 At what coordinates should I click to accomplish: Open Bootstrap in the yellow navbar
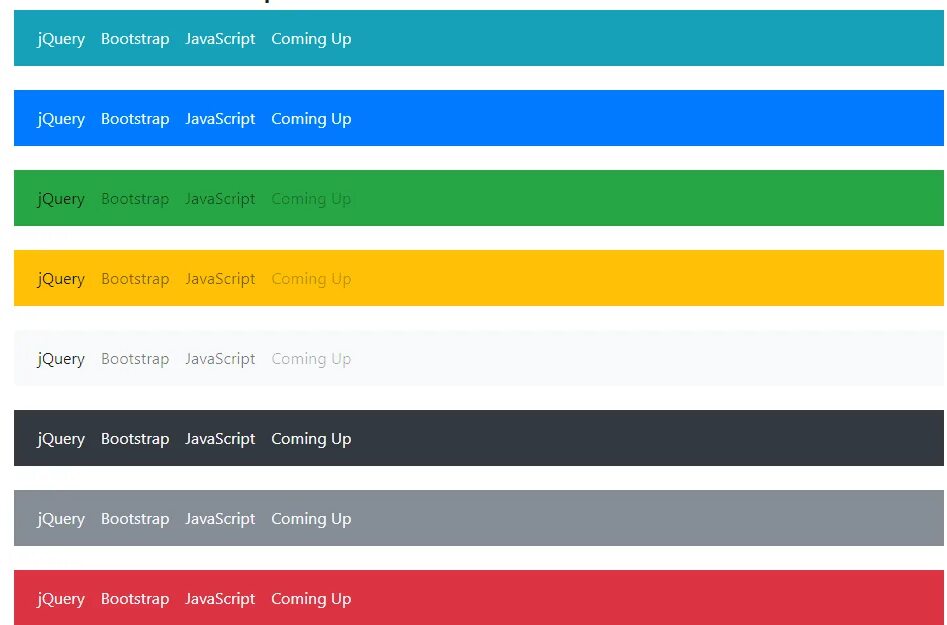[135, 279]
